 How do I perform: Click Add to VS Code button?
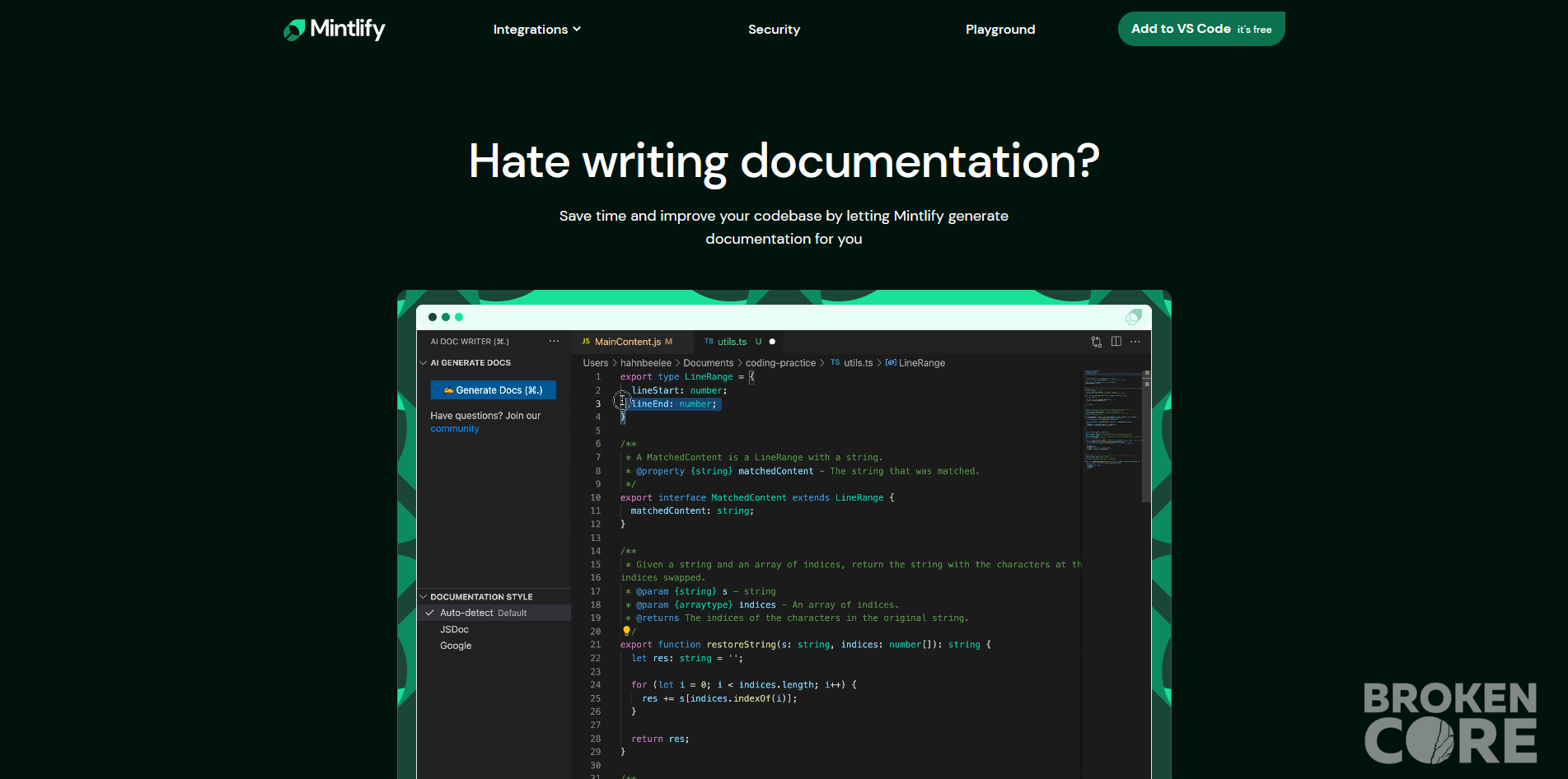coord(1201,29)
